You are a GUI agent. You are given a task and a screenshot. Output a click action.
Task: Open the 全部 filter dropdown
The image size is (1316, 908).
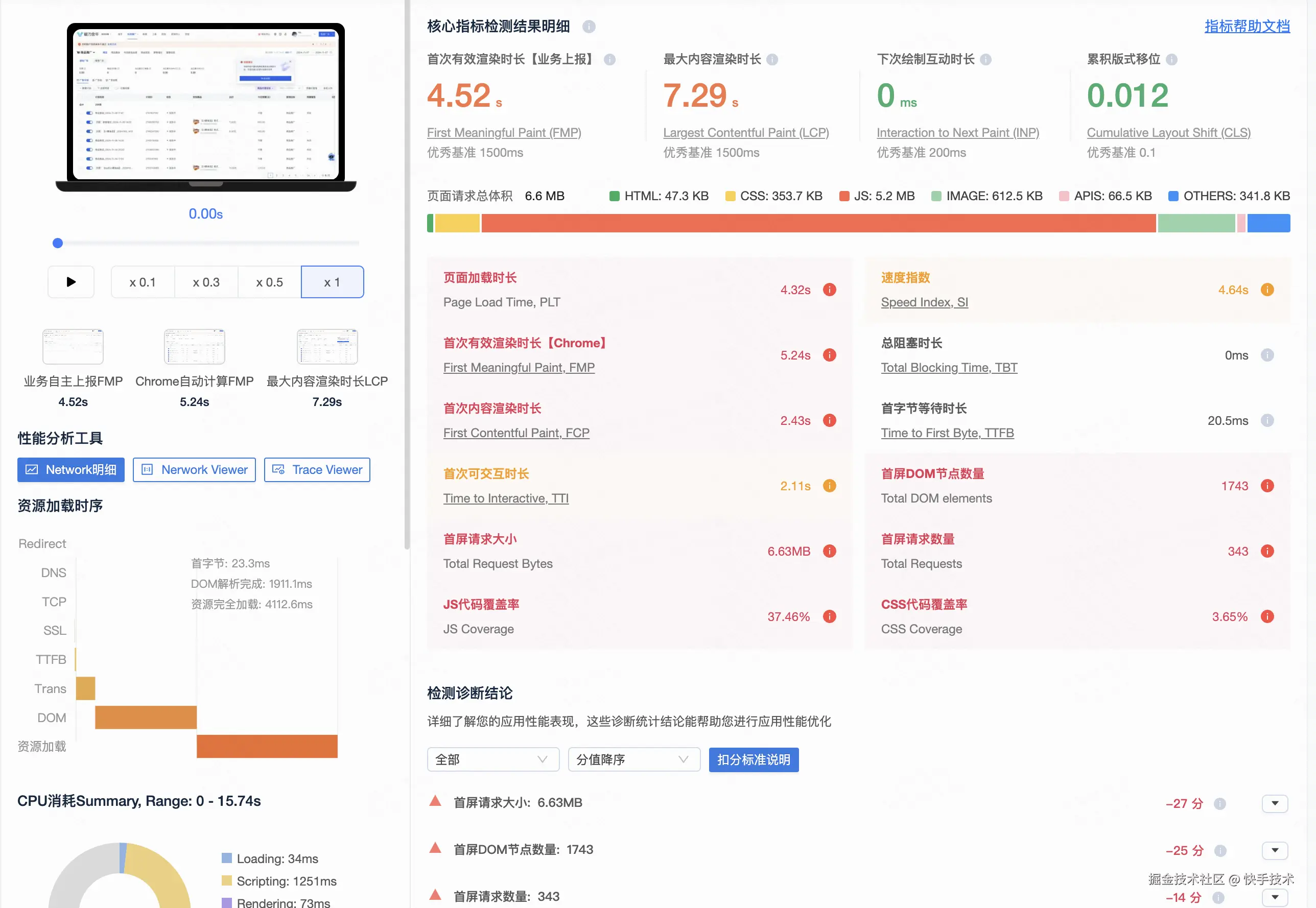tap(492, 759)
